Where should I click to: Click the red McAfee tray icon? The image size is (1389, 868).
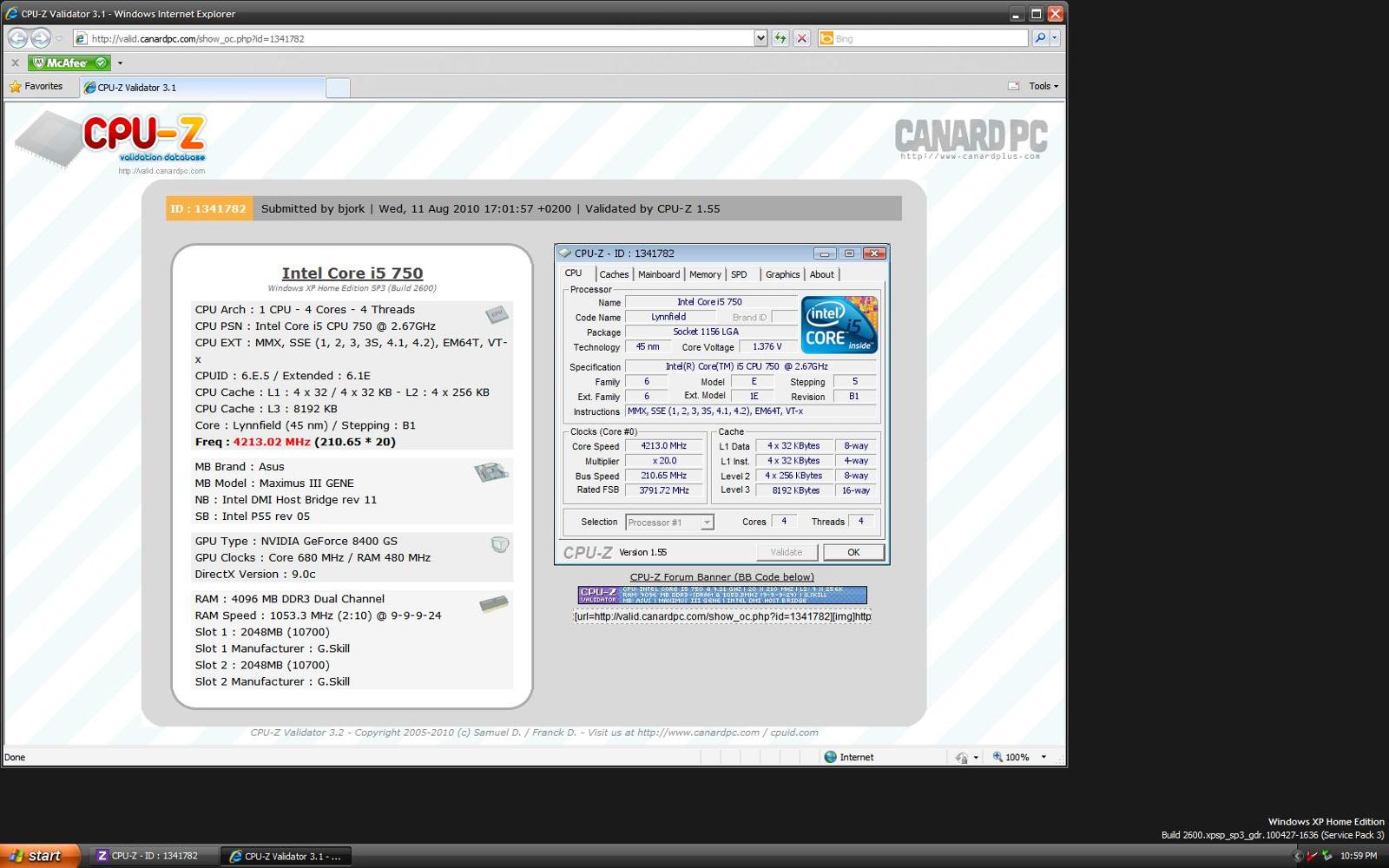(1312, 856)
